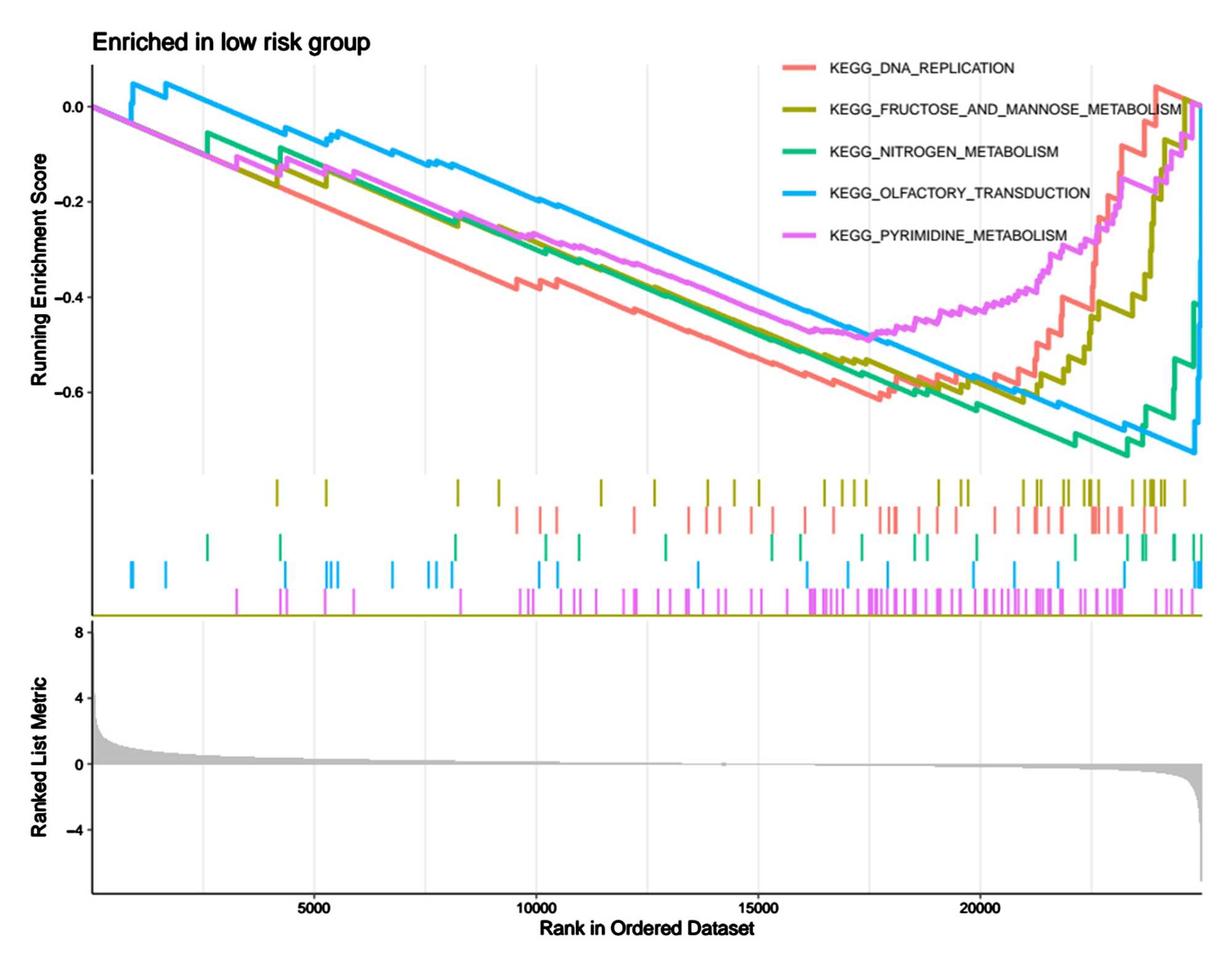Select KEGG_NITROGEN_METABOLISM legend label
This screenshot has width=1232, height=968.
tap(943, 151)
